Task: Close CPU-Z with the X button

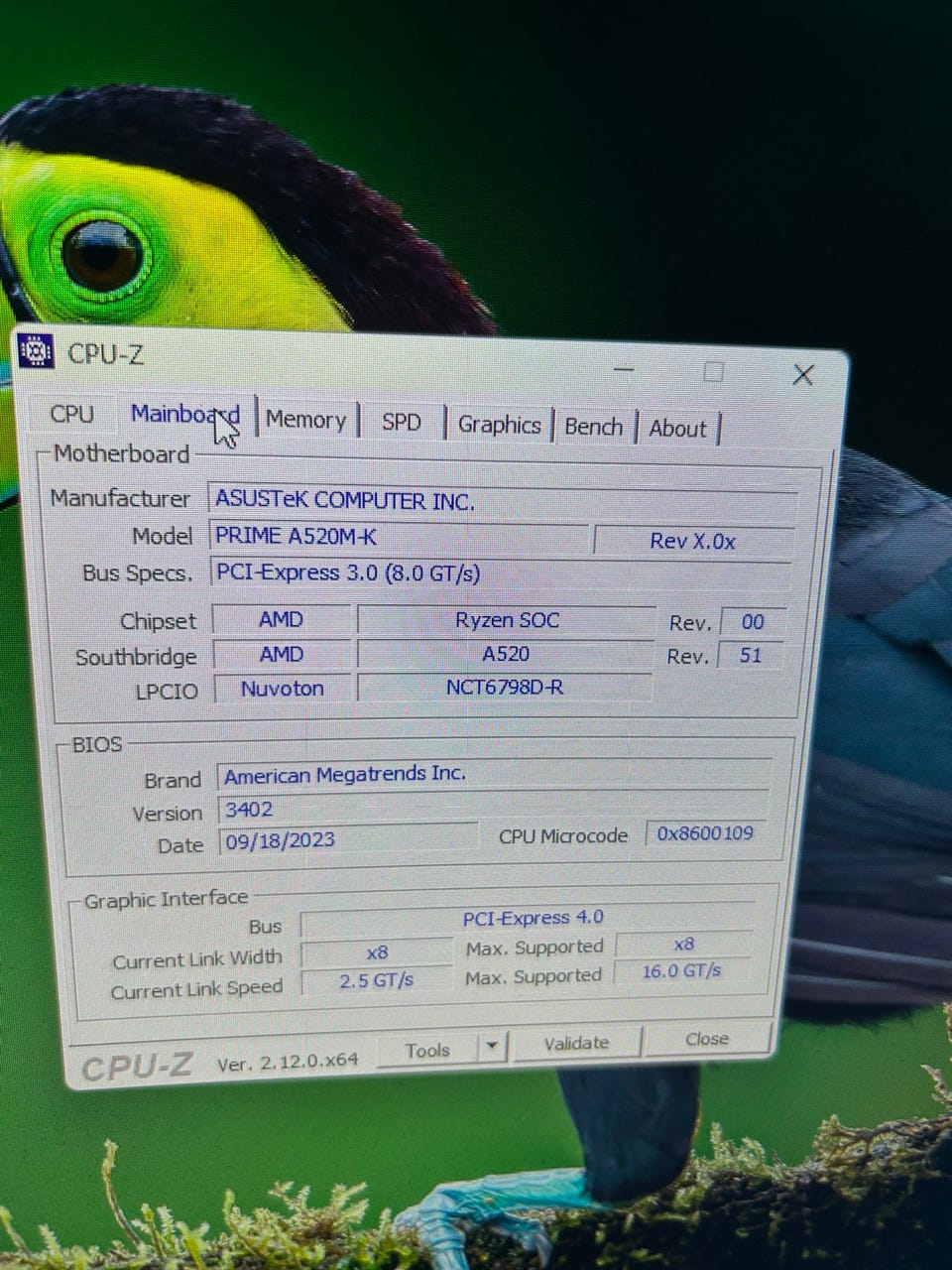Action: [803, 374]
